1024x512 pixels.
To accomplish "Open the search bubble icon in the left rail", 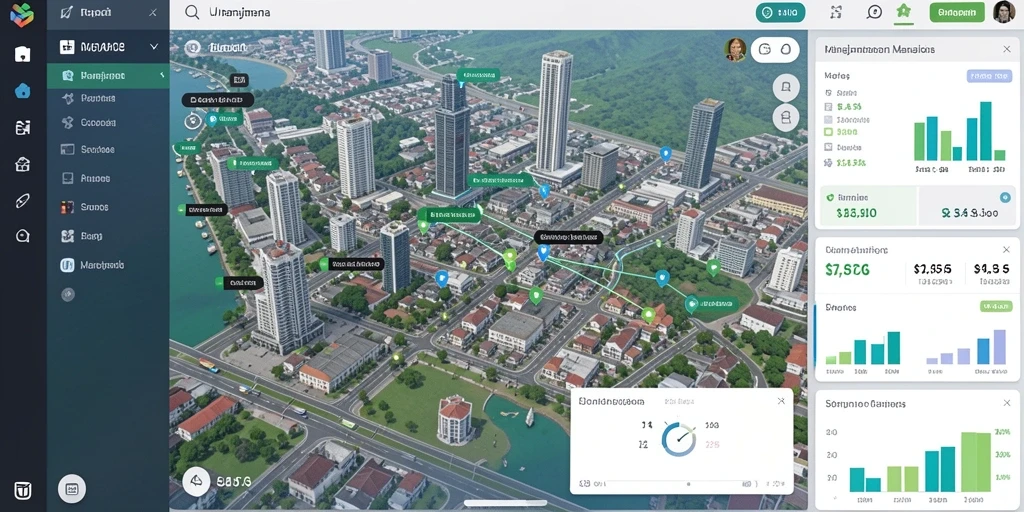I will coord(22,236).
